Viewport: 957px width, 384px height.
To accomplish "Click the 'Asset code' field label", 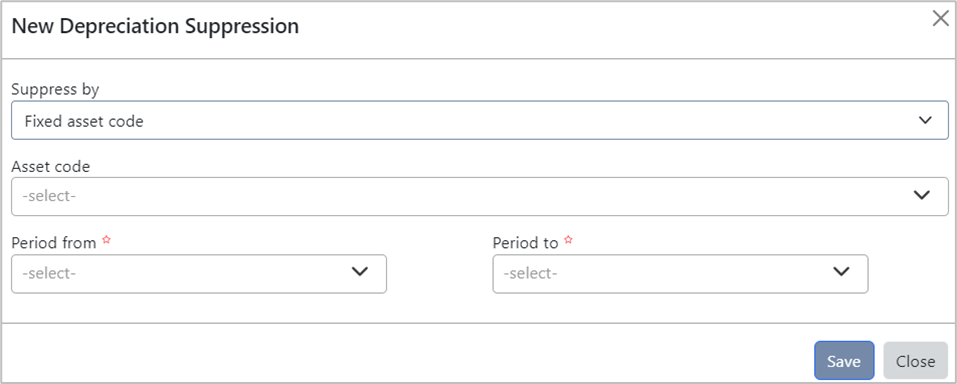I will (51, 166).
